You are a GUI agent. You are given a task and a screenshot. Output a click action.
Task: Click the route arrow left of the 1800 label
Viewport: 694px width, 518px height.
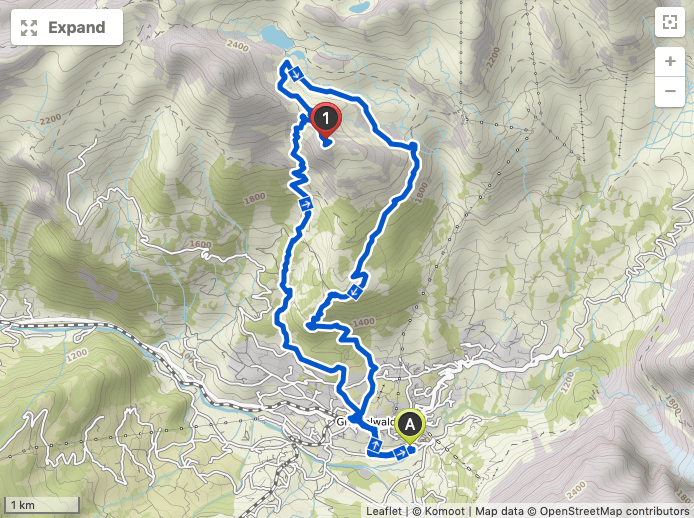click(x=305, y=204)
